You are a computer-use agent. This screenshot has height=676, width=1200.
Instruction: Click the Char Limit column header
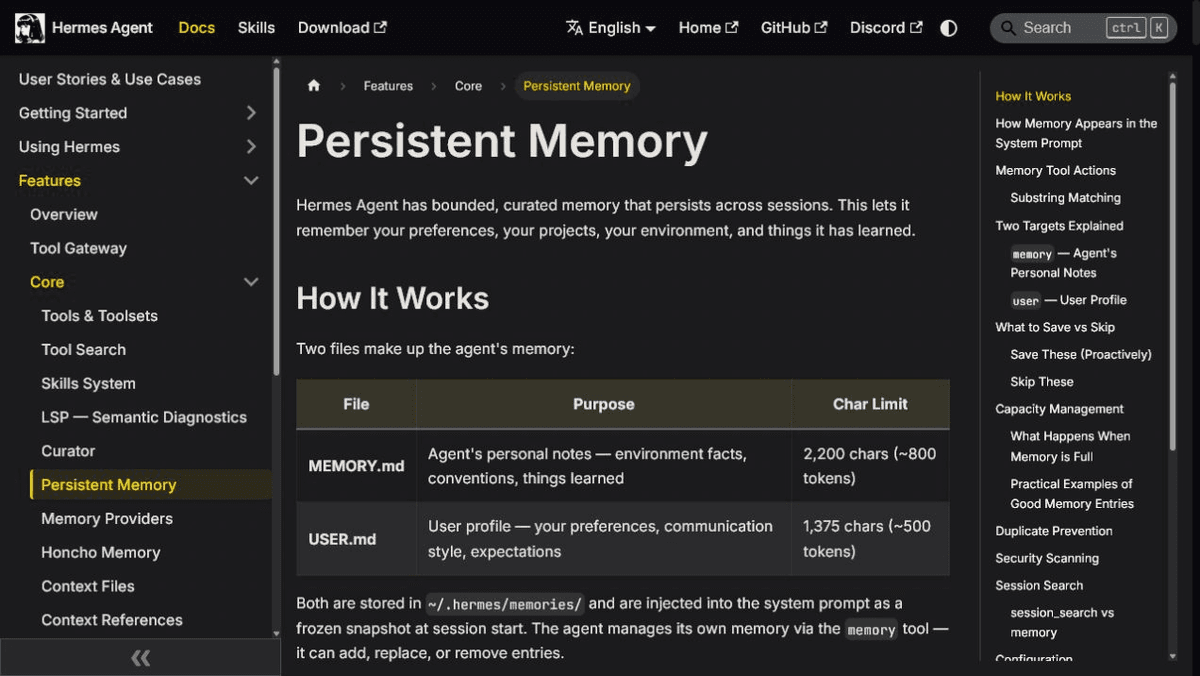coord(870,404)
